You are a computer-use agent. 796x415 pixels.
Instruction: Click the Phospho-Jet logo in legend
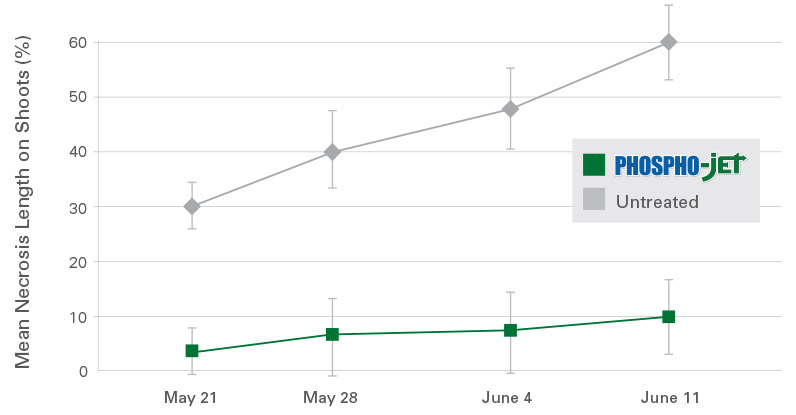[680, 166]
